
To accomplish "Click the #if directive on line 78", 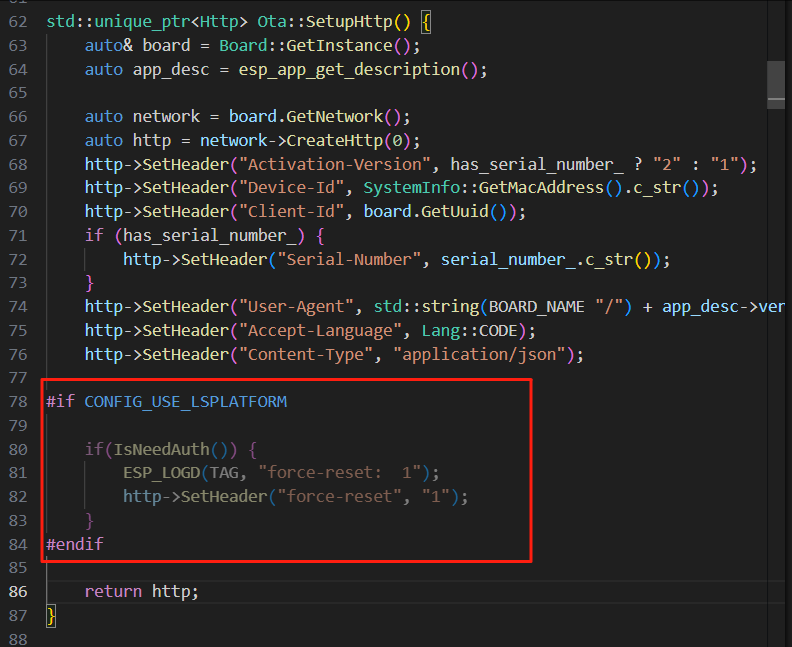I will [x=61, y=402].
